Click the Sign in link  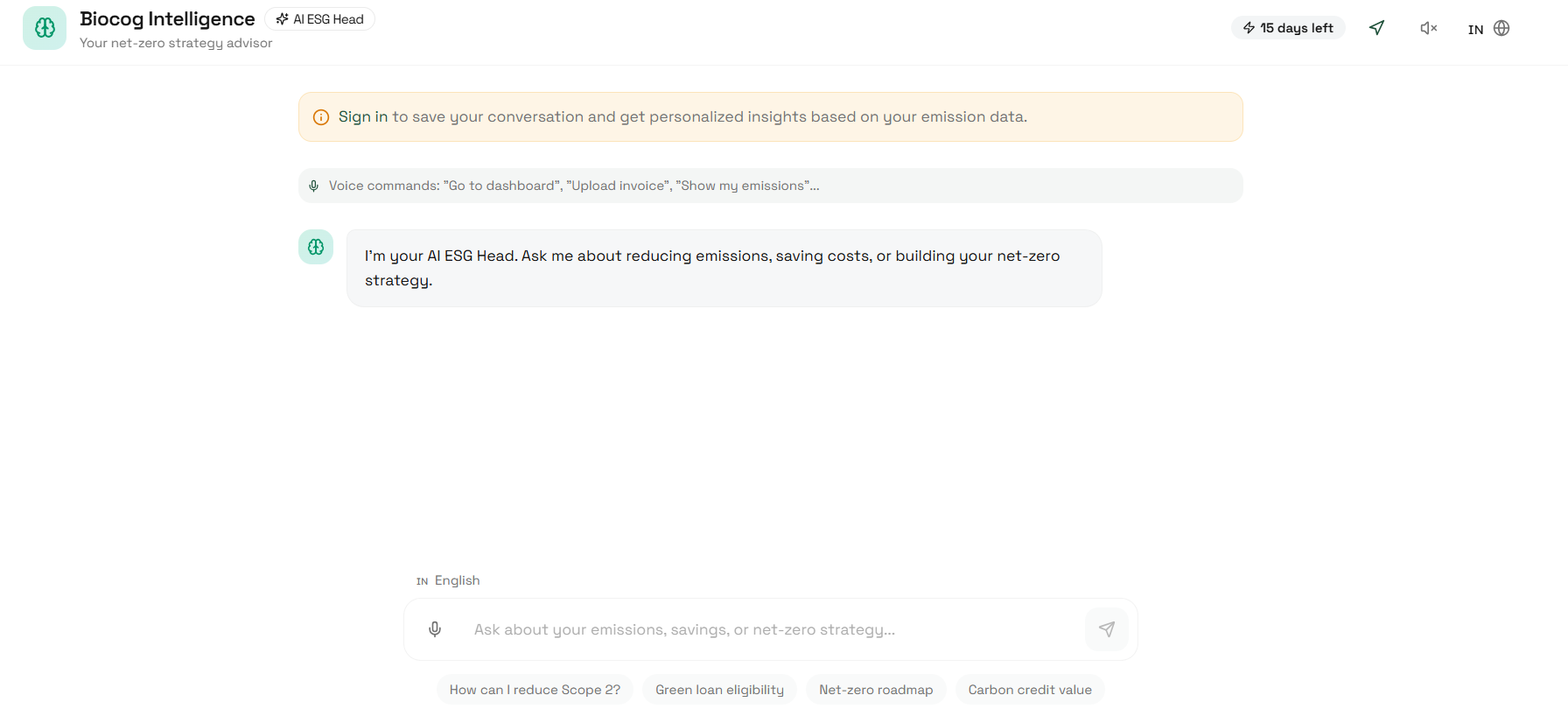point(363,116)
